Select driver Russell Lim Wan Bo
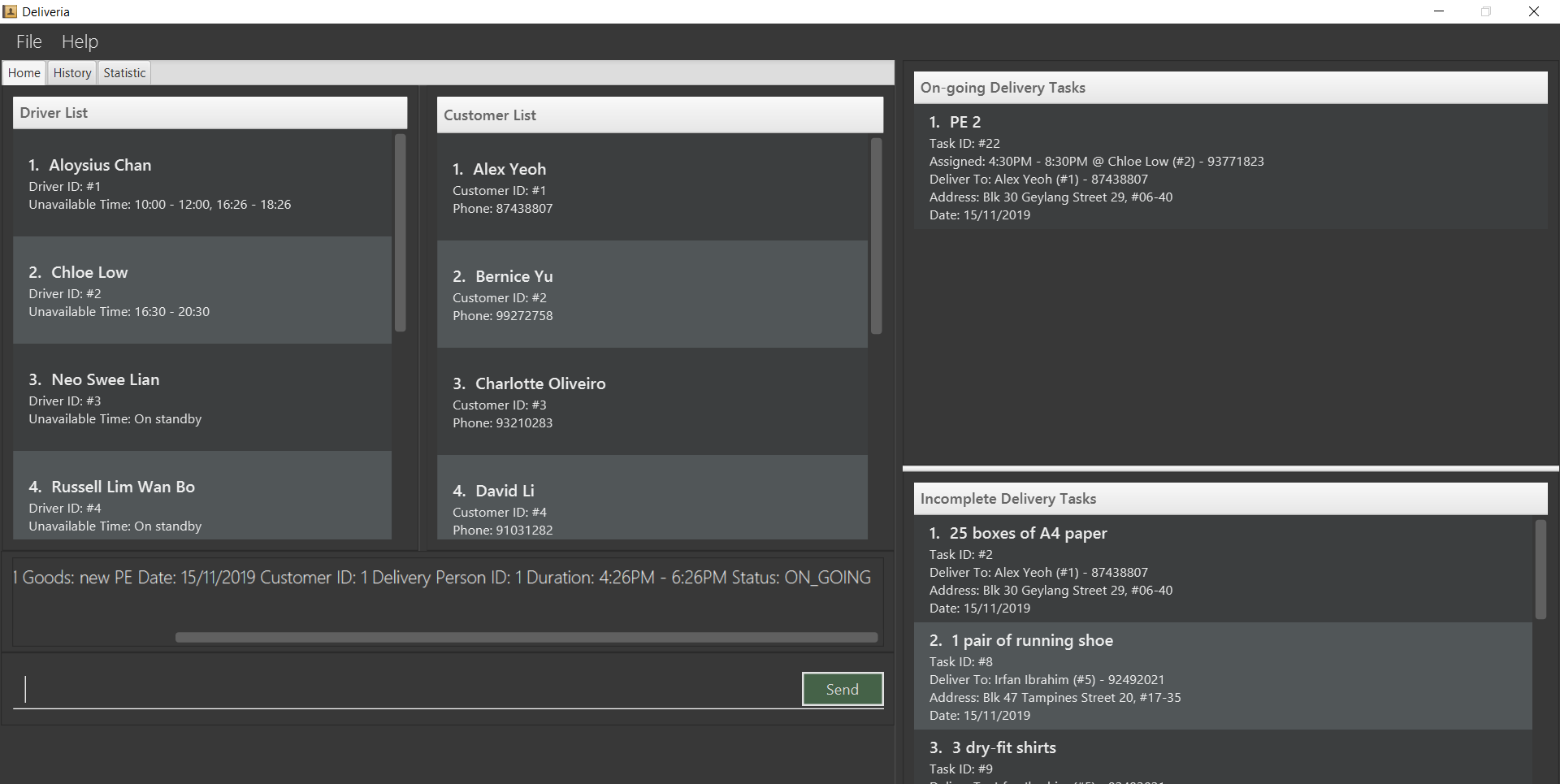This screenshot has height=784, width=1560. 202,496
